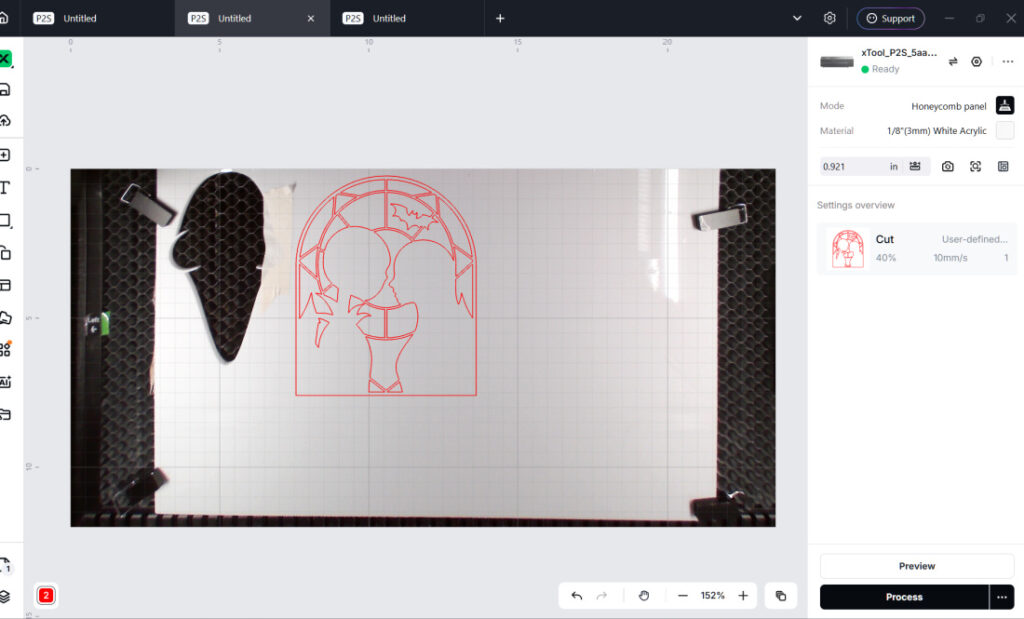Viewport: 1024px width, 619px height.
Task: Select the Text tool in left sidebar
Action: coord(5,188)
